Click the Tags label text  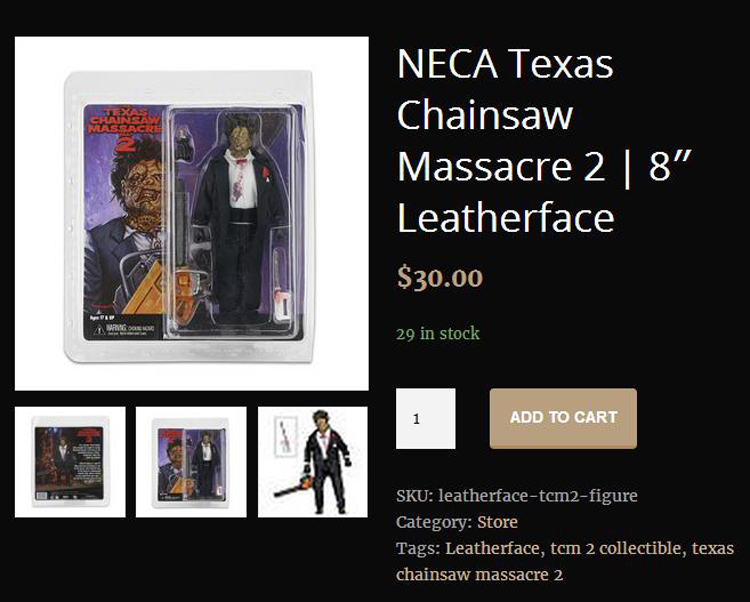(418, 548)
